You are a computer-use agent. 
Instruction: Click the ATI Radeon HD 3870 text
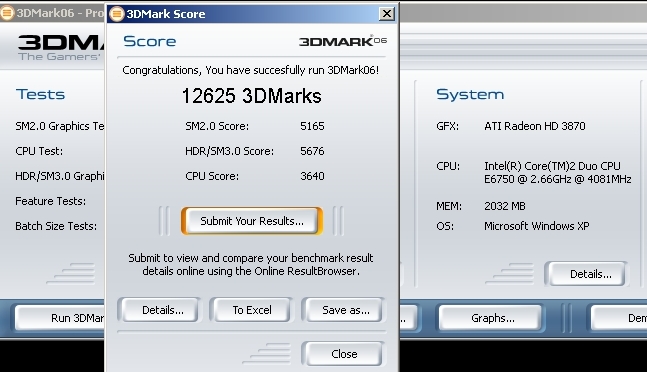[x=535, y=126]
